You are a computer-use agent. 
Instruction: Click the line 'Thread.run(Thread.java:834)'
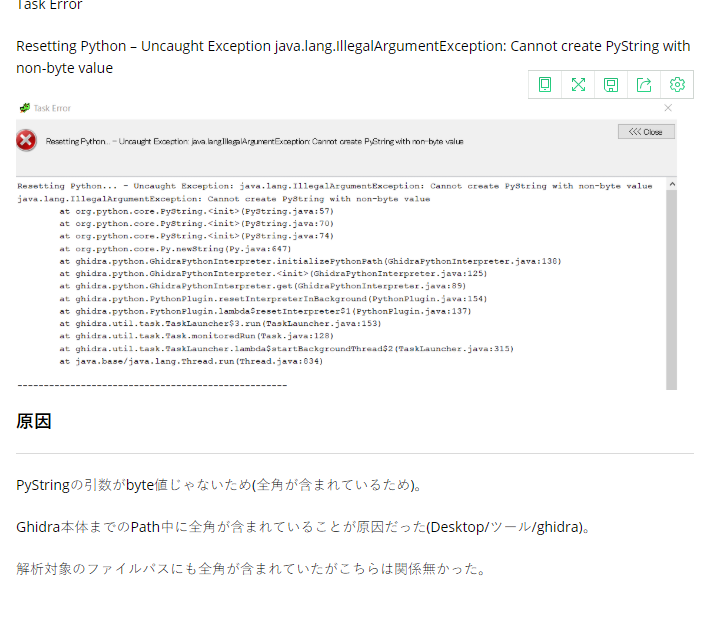191,361
